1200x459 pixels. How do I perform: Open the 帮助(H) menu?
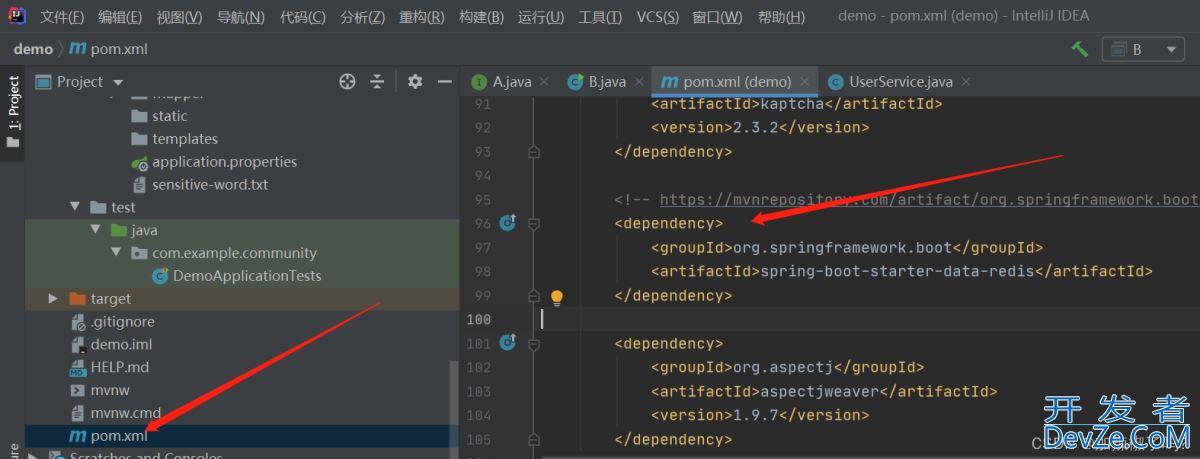(x=781, y=16)
